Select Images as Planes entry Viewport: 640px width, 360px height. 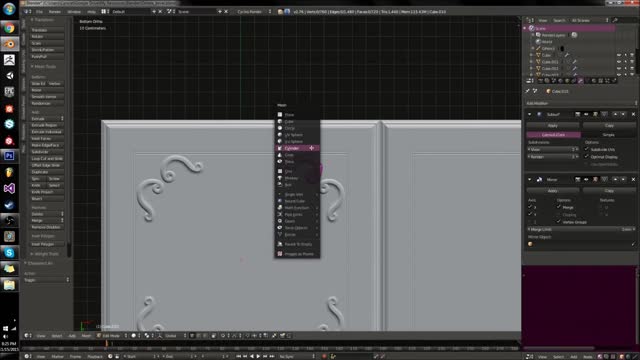point(297,254)
